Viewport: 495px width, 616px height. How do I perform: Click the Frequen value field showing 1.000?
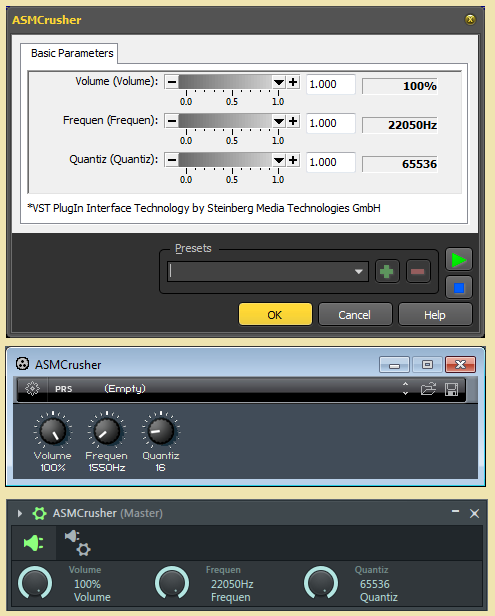pyautogui.click(x=331, y=123)
